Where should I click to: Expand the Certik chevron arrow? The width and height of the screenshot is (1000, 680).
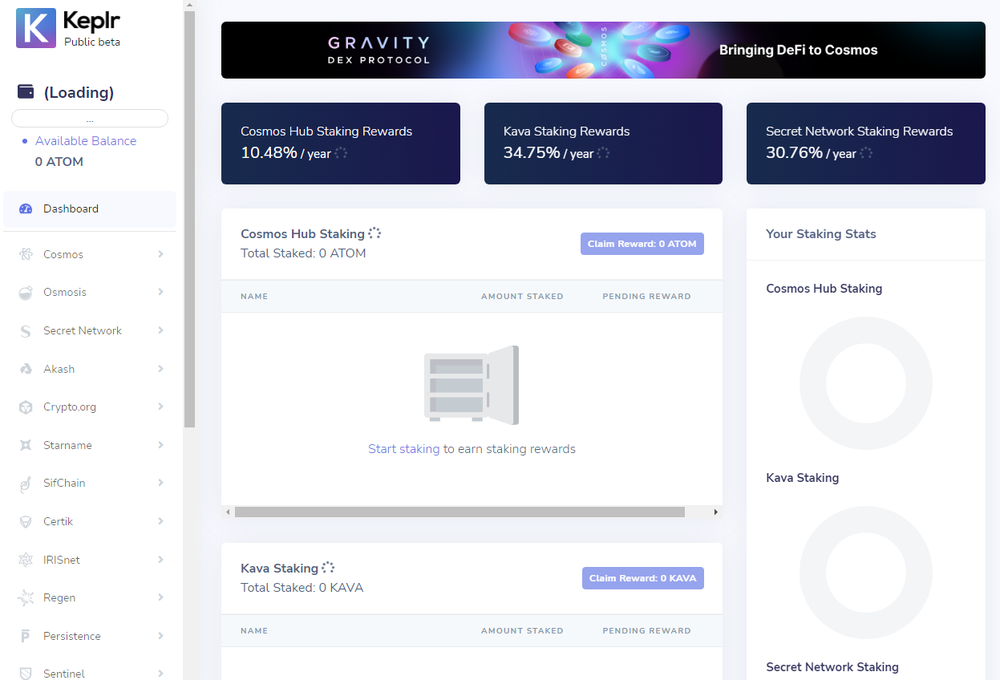click(x=161, y=521)
